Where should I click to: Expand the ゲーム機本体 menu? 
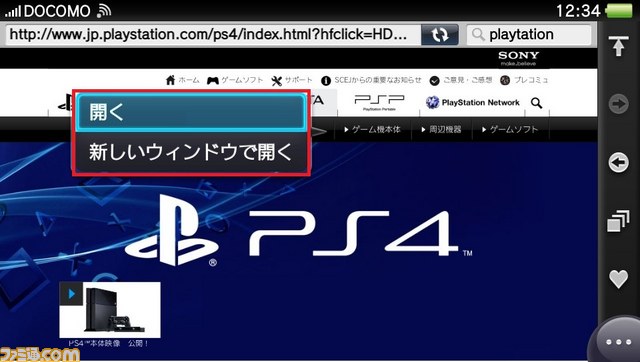(372, 129)
